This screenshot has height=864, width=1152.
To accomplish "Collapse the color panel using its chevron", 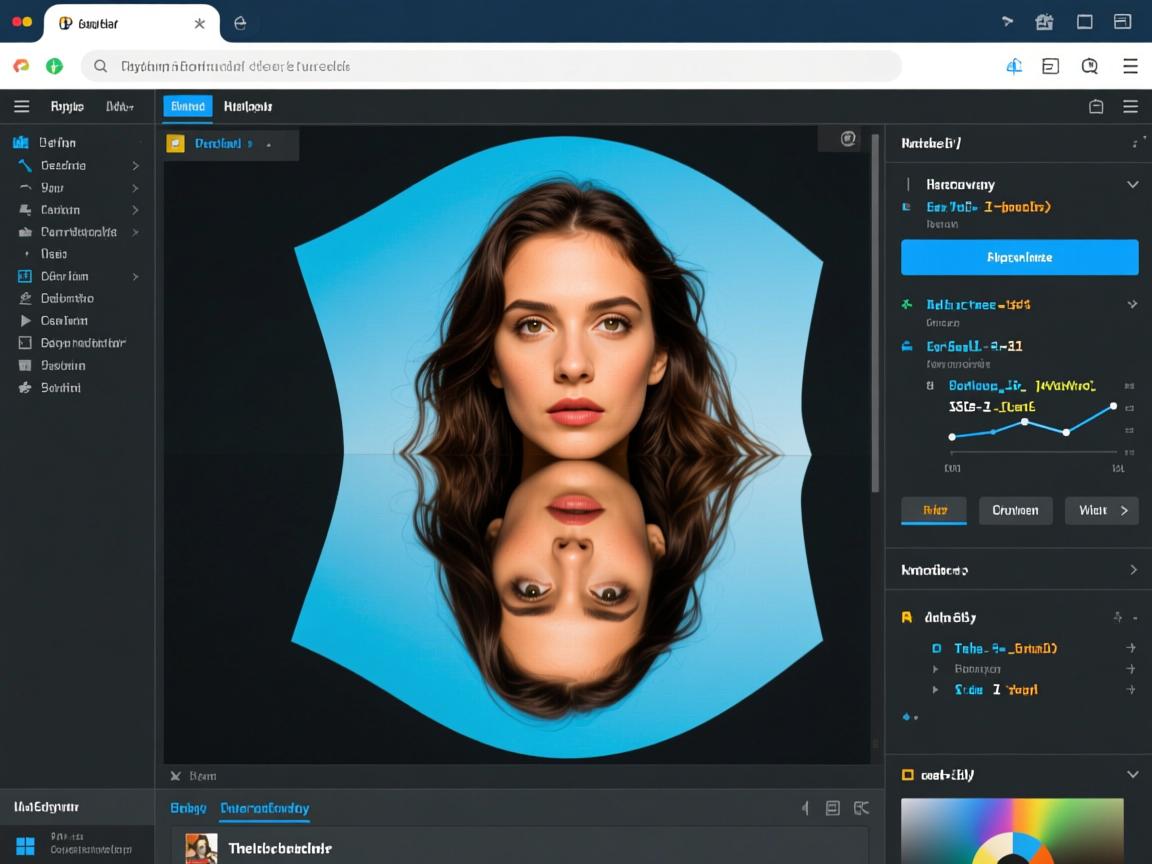I will (1132, 775).
